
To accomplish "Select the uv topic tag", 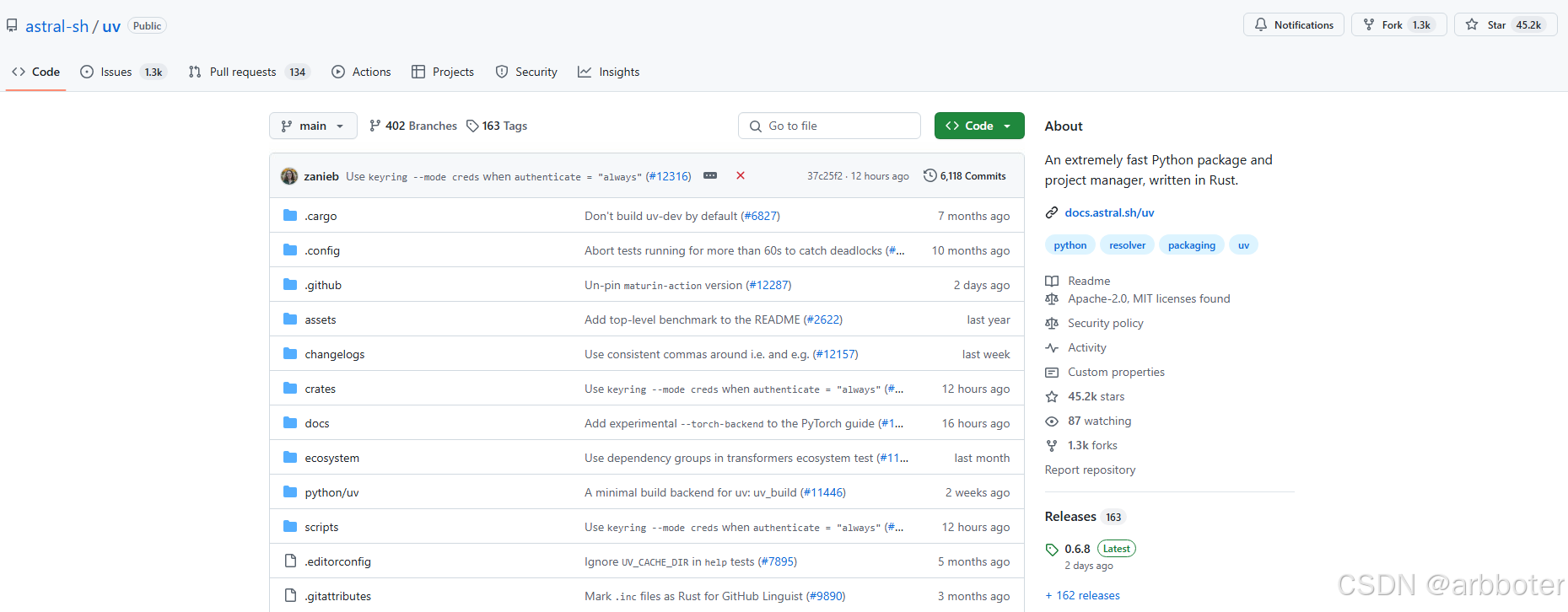I will click(x=1244, y=245).
